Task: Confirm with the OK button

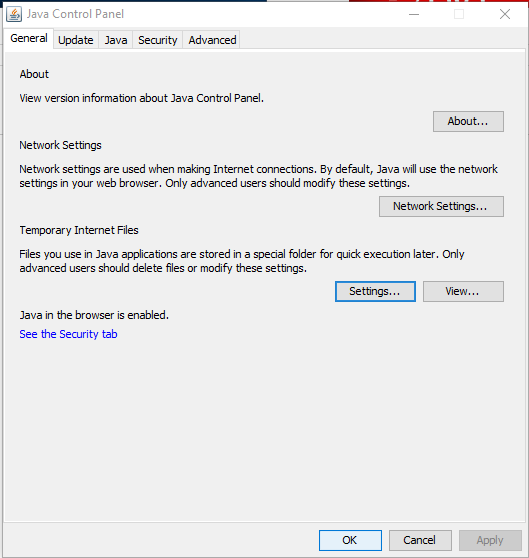Action: pos(350,540)
